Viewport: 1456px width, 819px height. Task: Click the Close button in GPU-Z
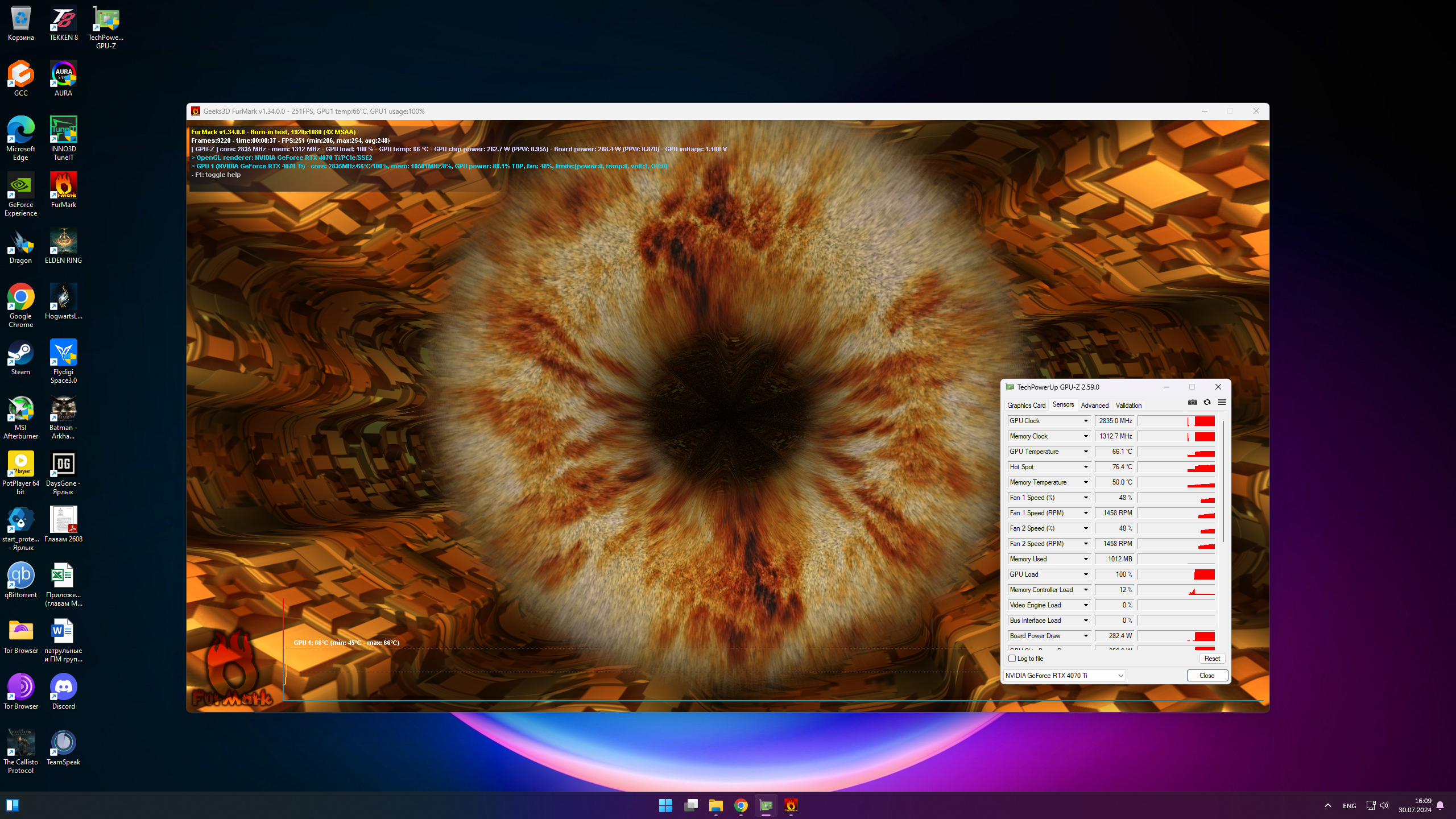pyautogui.click(x=1207, y=675)
